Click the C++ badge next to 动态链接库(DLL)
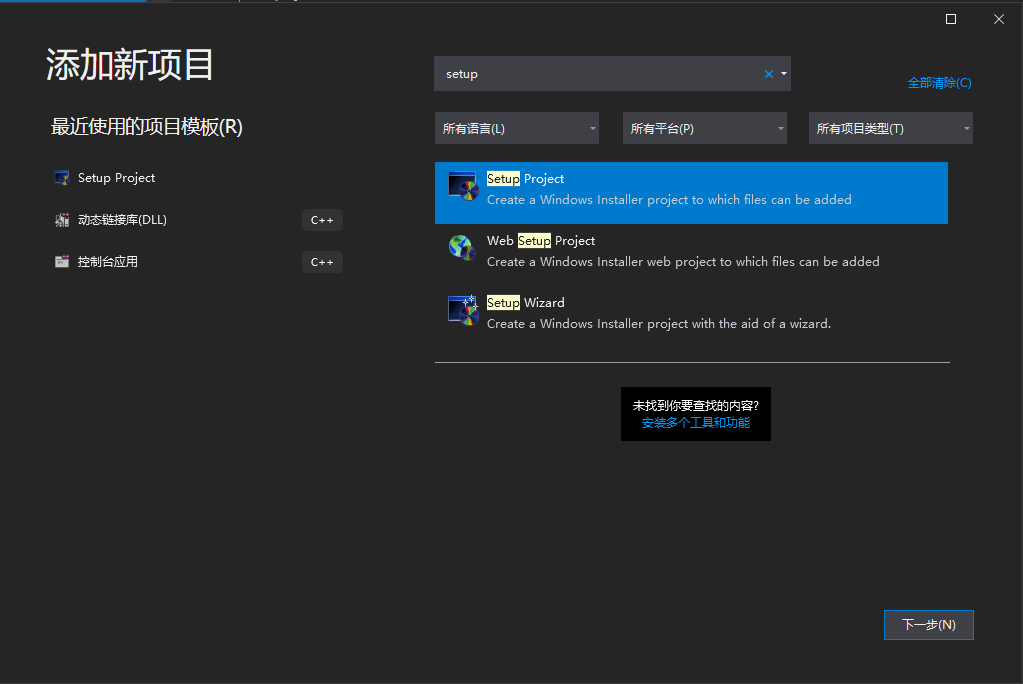This screenshot has width=1023, height=684. pos(321,219)
